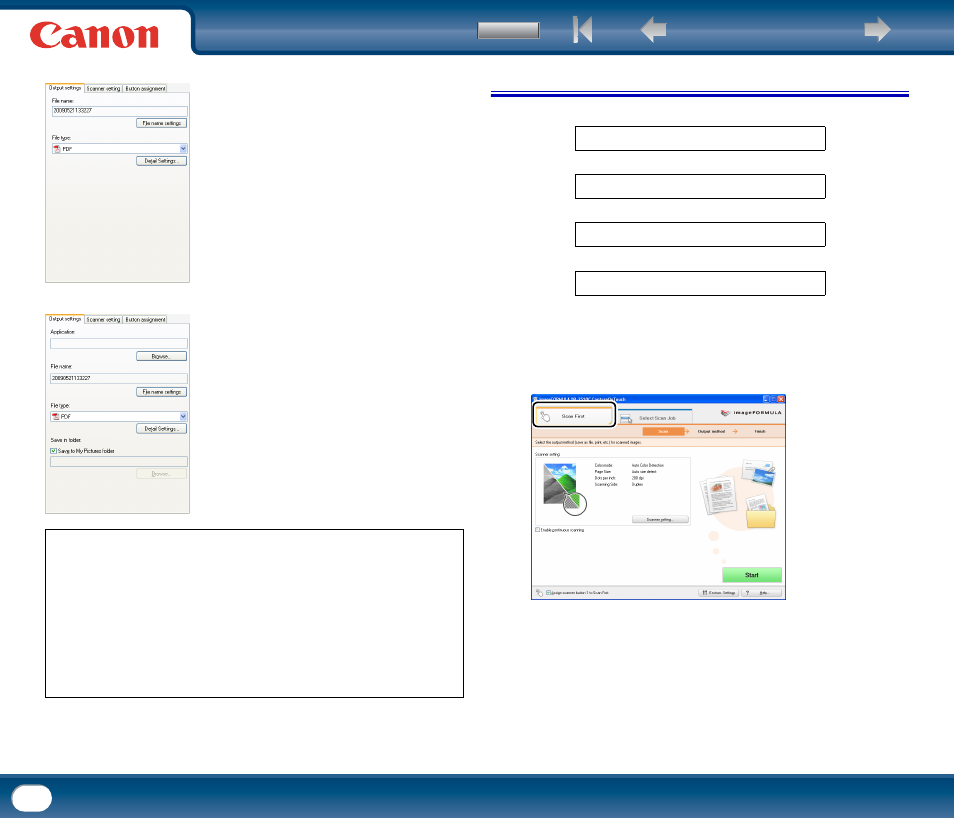Screen dimensions: 954x818
Task: Expand File type dropdown in panel with Application field
Action: [x=183, y=416]
